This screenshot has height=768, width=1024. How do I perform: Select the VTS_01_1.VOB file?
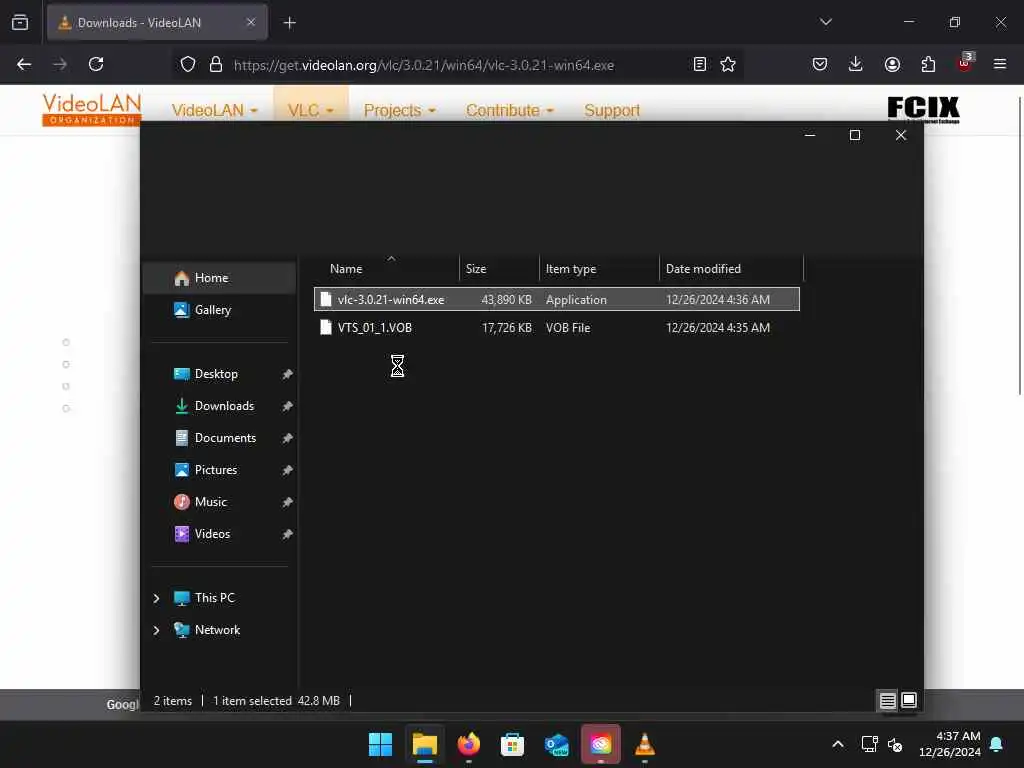pos(556,328)
